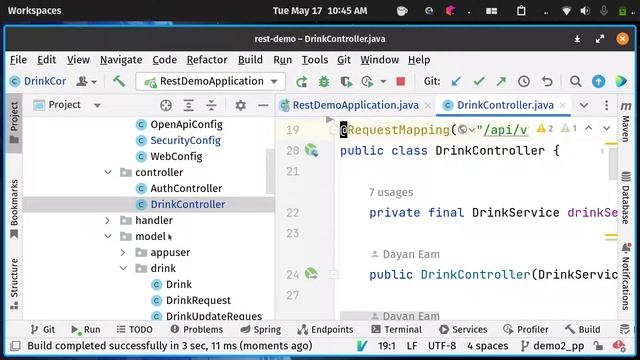Rollback changes with undo arrow icon
This screenshot has height=360, width=640.
(x=547, y=82)
